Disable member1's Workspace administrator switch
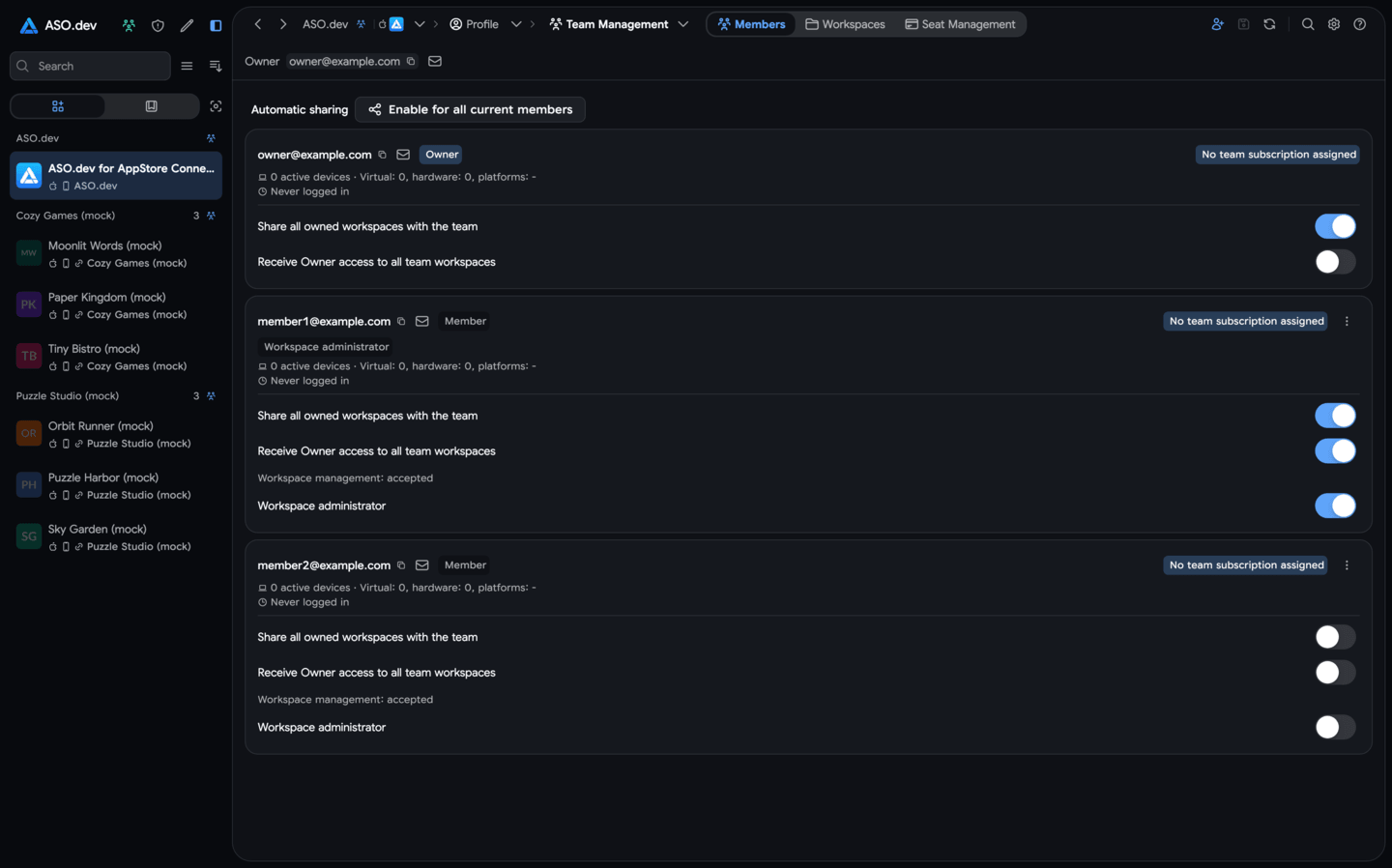 (1335, 506)
